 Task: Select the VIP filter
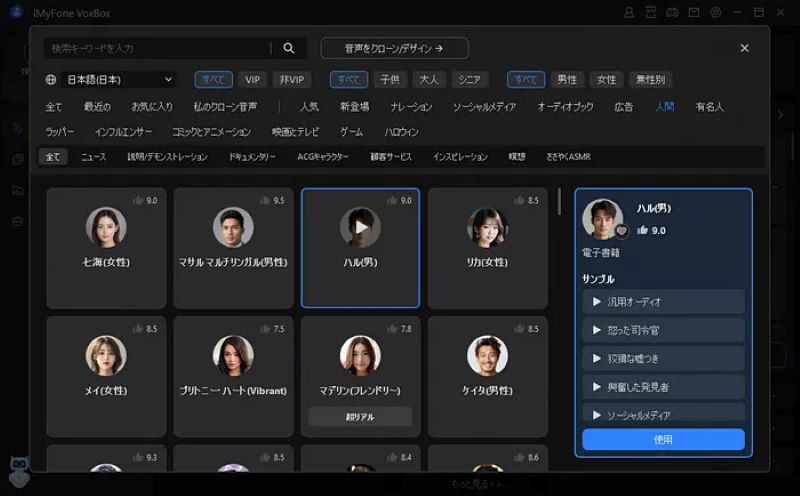pyautogui.click(x=252, y=80)
